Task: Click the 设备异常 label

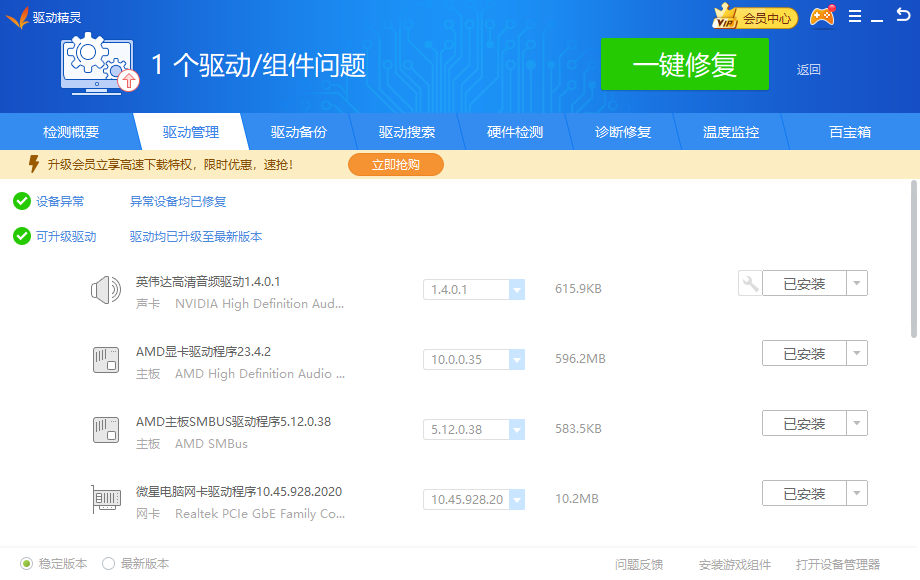Action: (x=60, y=202)
